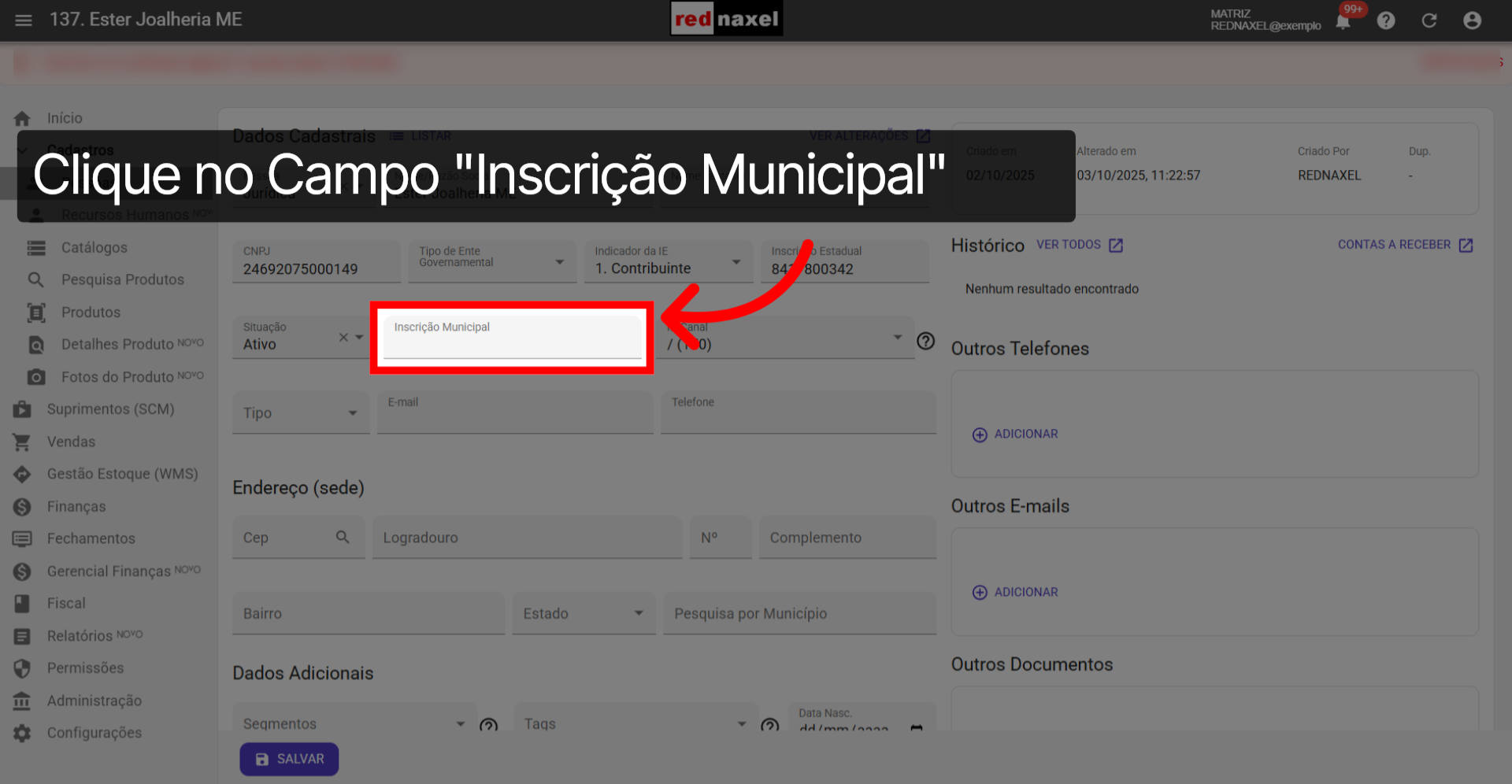Open the hamburger navigation menu
1512x784 pixels.
(x=23, y=20)
